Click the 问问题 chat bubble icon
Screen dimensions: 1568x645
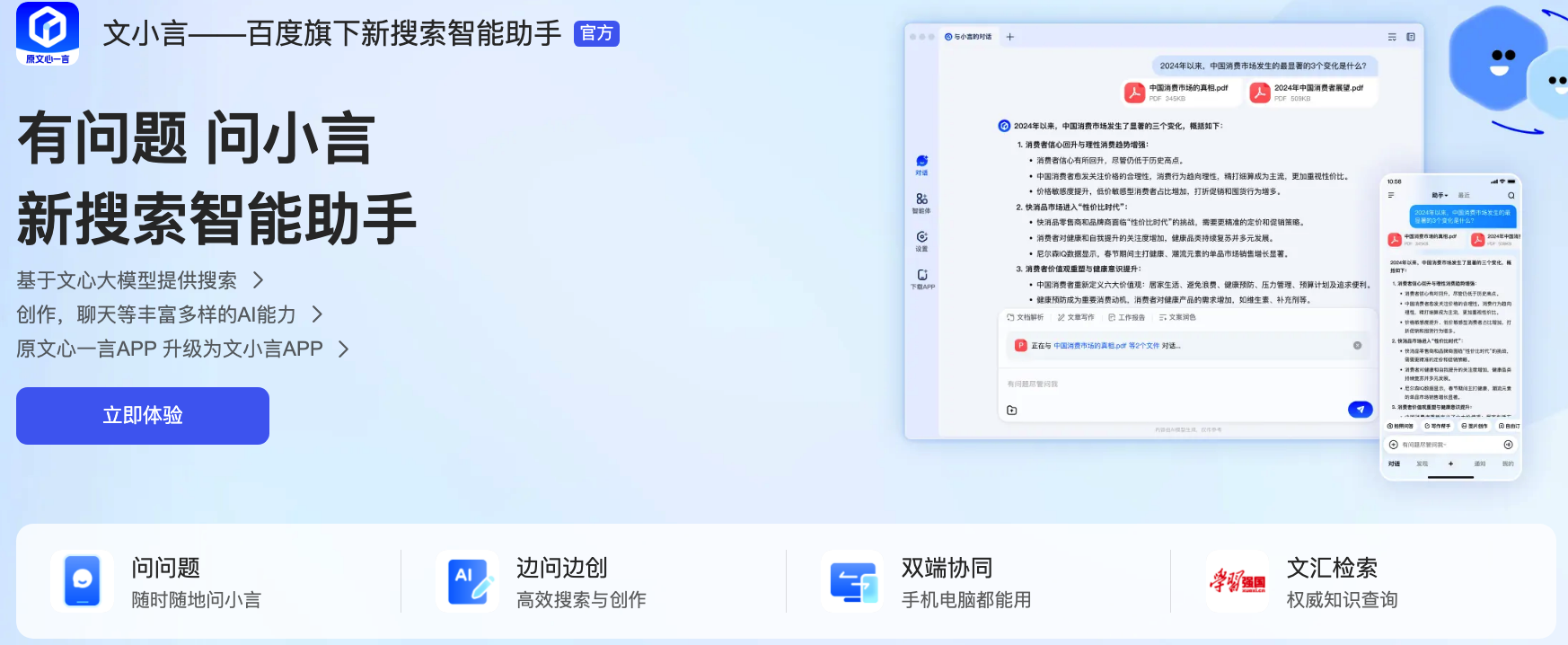(x=82, y=581)
